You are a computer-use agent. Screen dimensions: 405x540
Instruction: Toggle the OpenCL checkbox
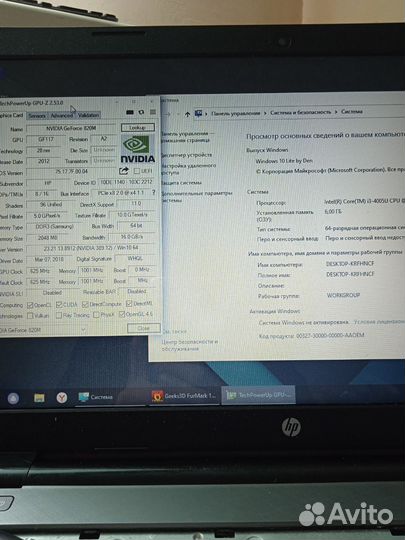click(x=30, y=305)
